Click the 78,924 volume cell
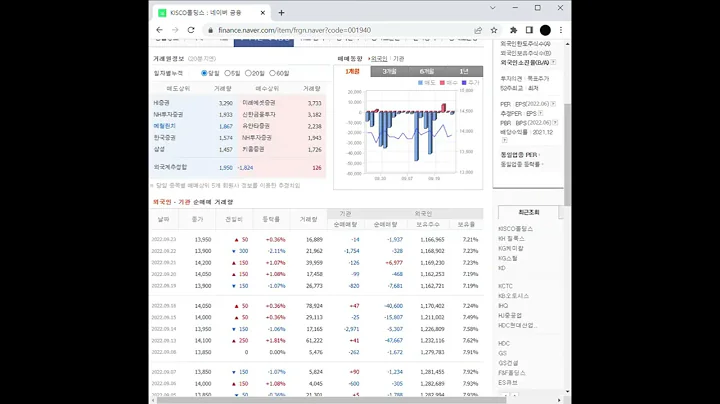Image resolution: width=720 pixels, height=404 pixels. pos(314,306)
